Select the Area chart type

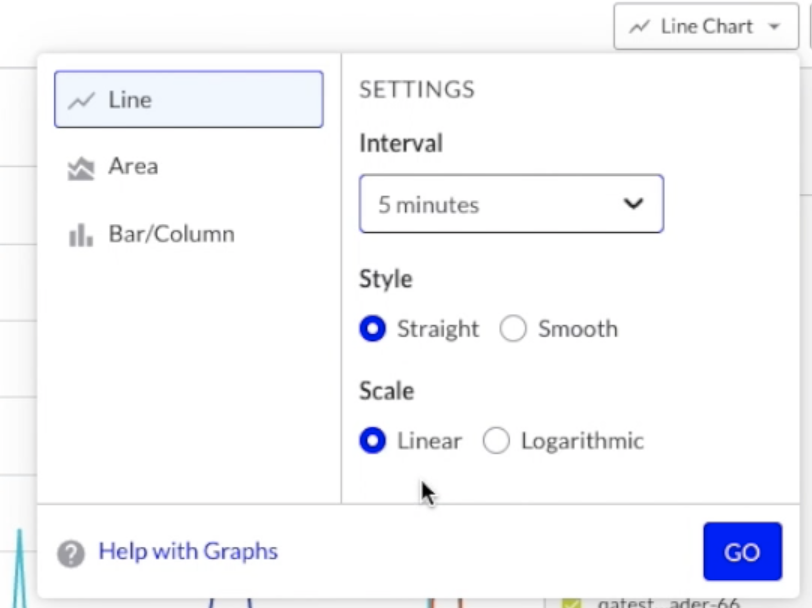tap(133, 167)
